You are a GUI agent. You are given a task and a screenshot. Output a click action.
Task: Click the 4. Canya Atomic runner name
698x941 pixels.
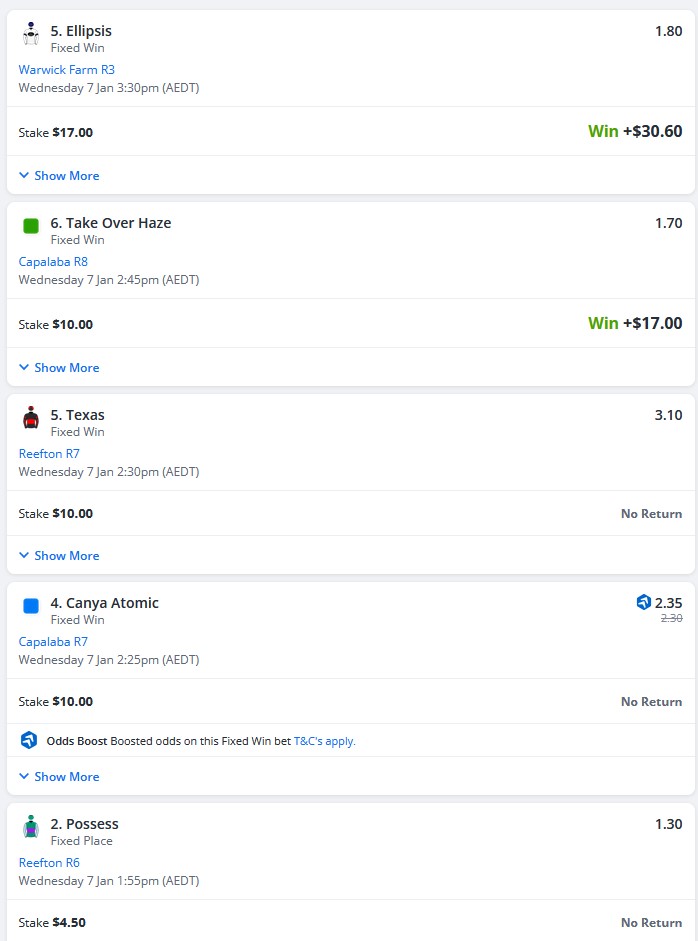pos(104,603)
